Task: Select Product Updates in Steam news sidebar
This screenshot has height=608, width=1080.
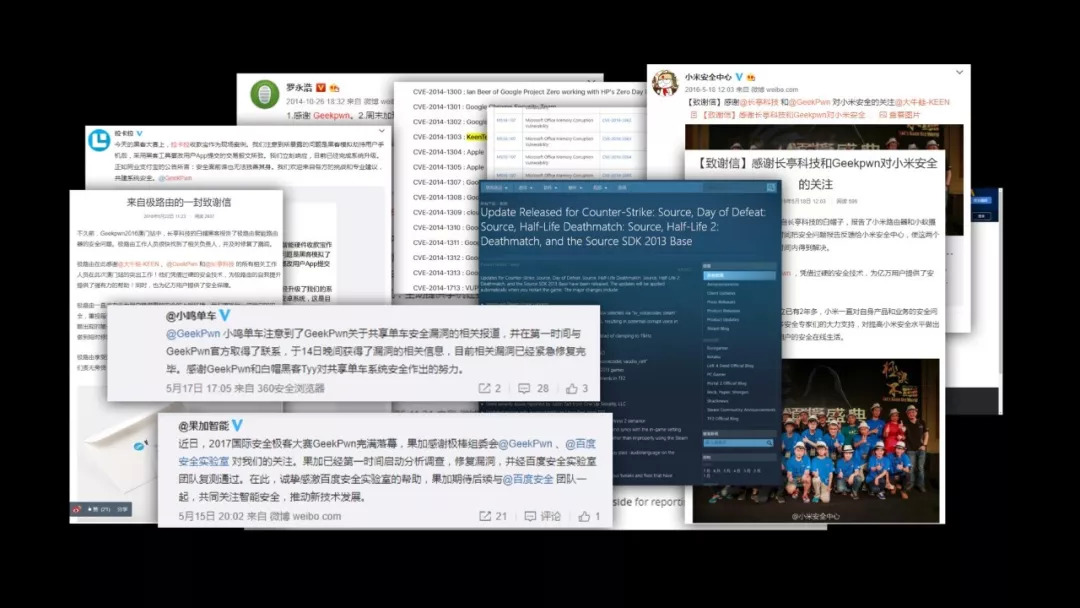Action: point(723,320)
